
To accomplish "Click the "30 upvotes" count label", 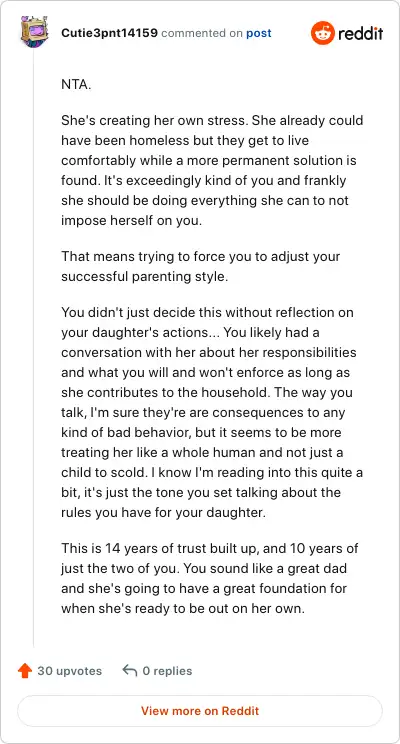I will pos(69,671).
